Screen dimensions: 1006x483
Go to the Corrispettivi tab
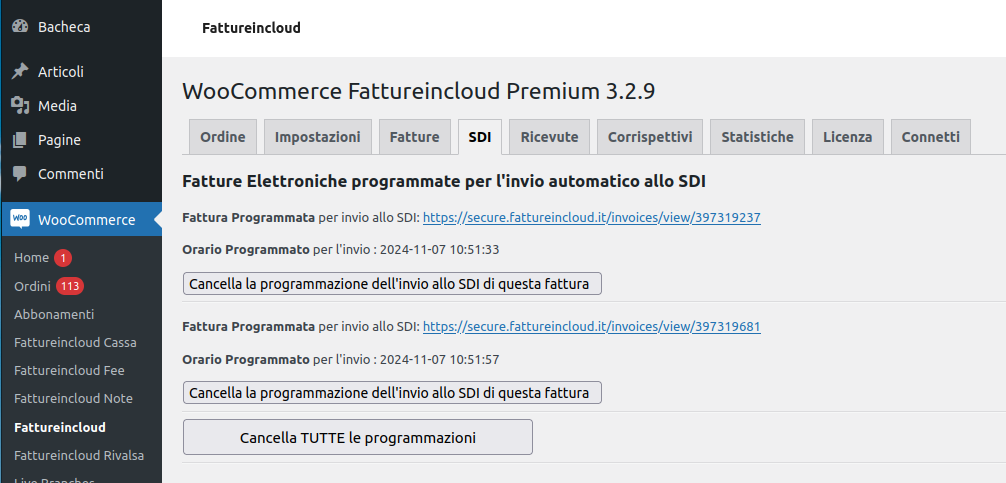[x=650, y=137]
